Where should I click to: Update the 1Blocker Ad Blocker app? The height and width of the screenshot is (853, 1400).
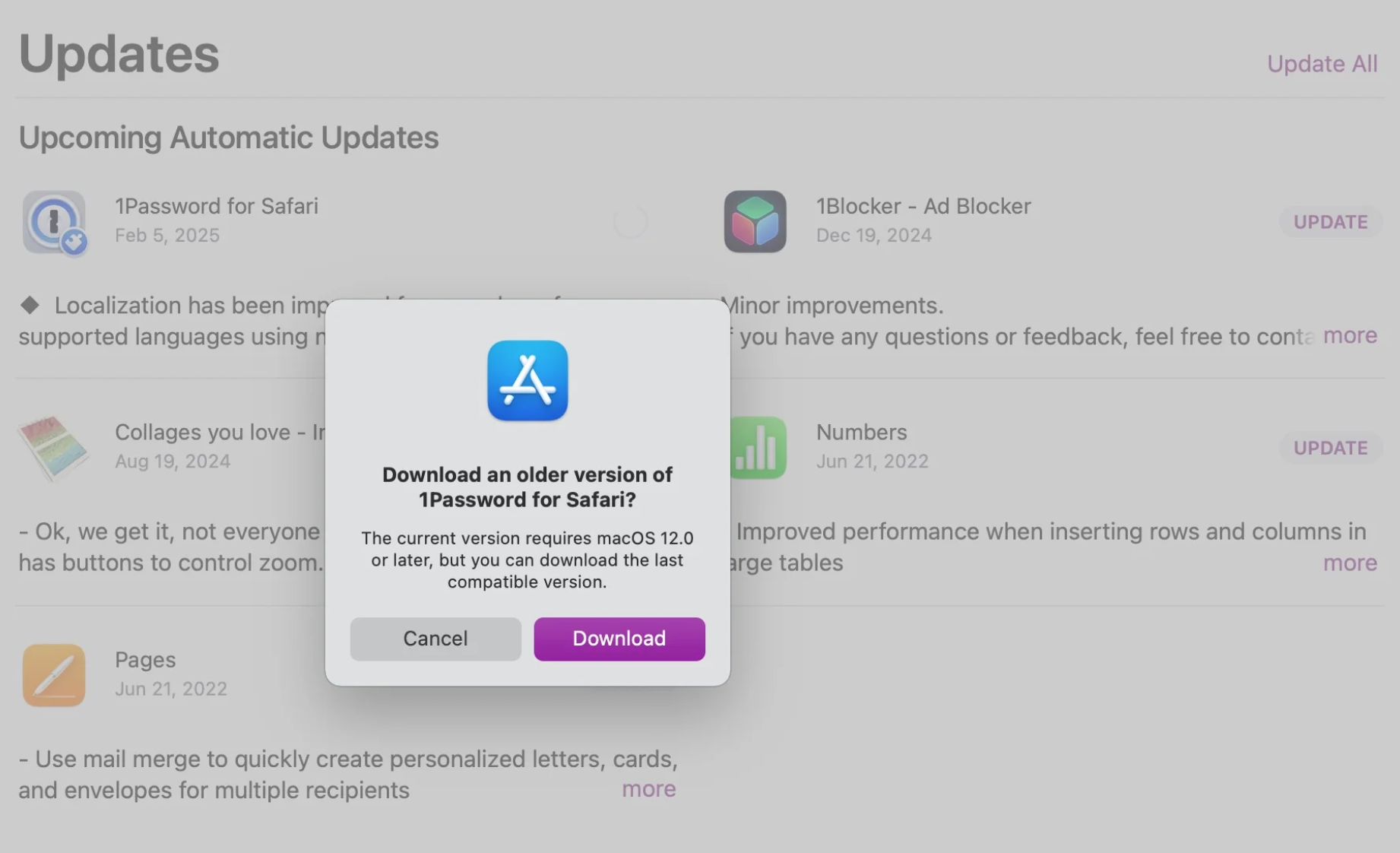point(1330,222)
